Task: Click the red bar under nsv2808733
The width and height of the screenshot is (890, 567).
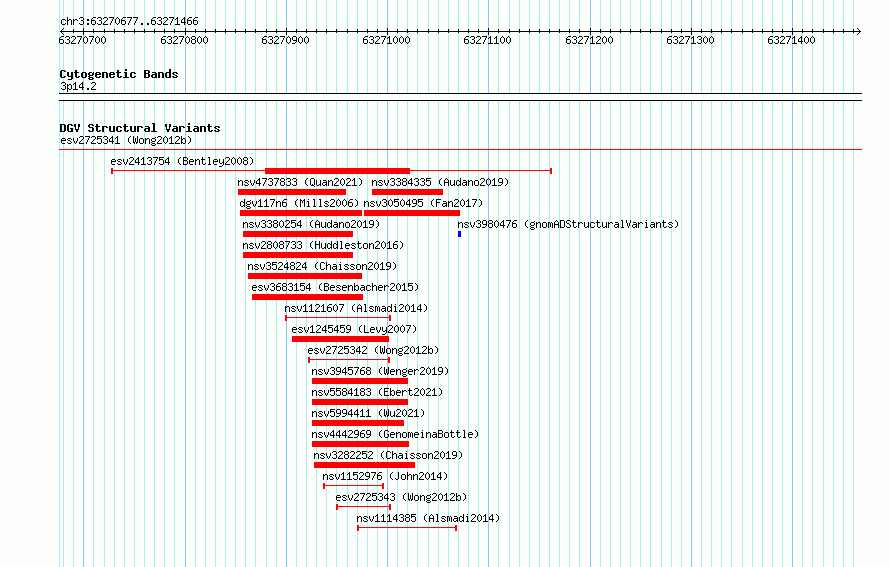Action: click(x=298, y=255)
